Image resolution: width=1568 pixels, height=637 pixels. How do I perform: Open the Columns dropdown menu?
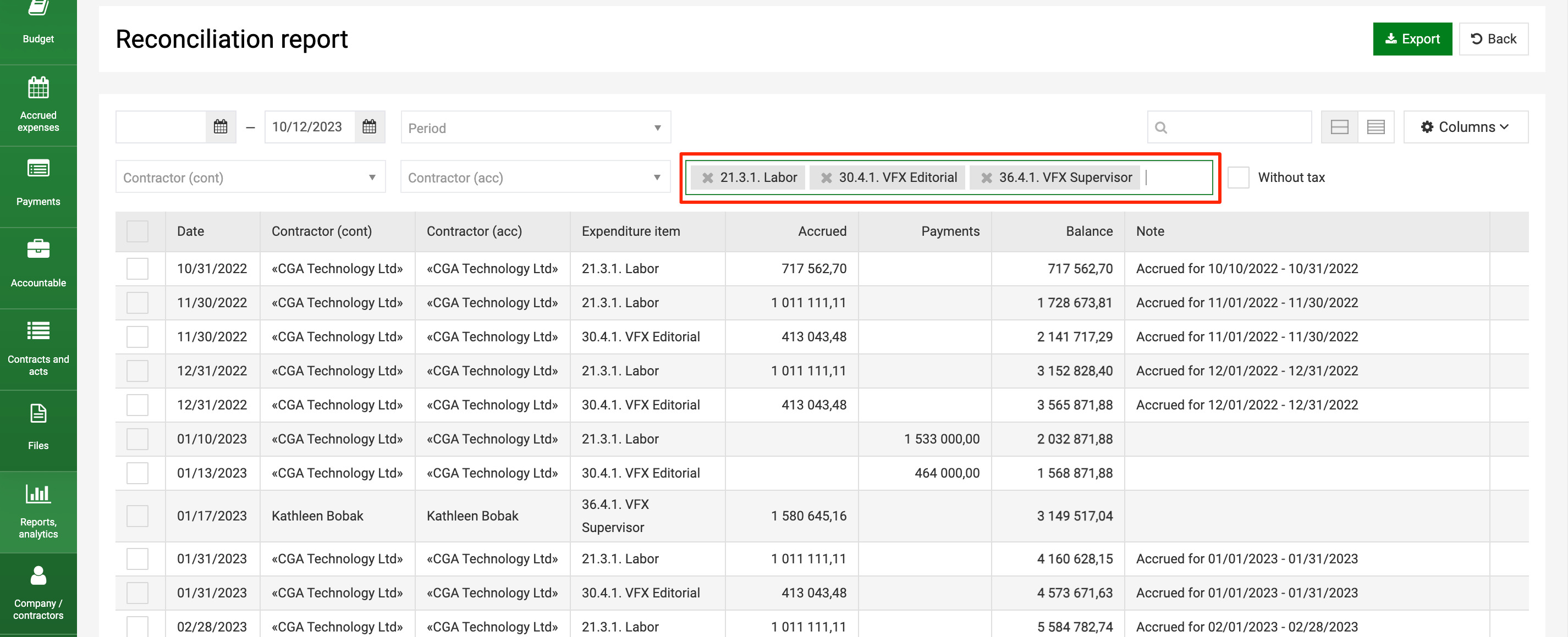coord(1465,126)
